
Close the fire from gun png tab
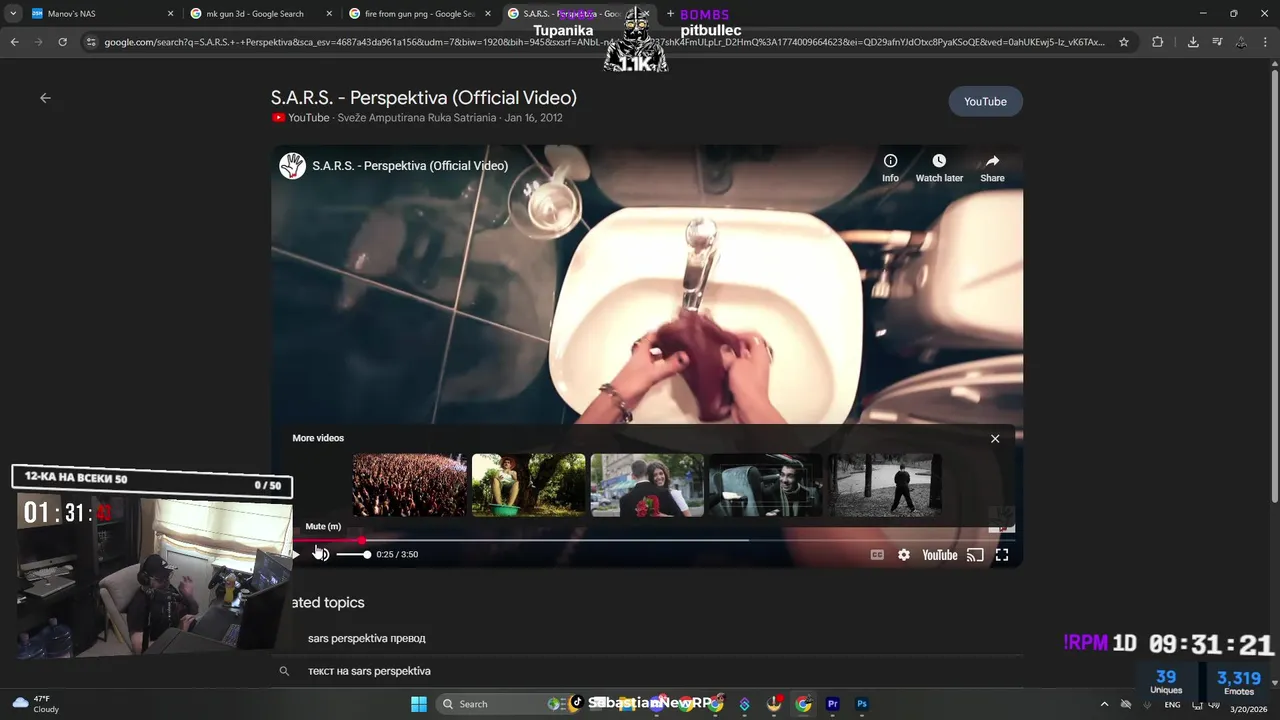(488, 14)
